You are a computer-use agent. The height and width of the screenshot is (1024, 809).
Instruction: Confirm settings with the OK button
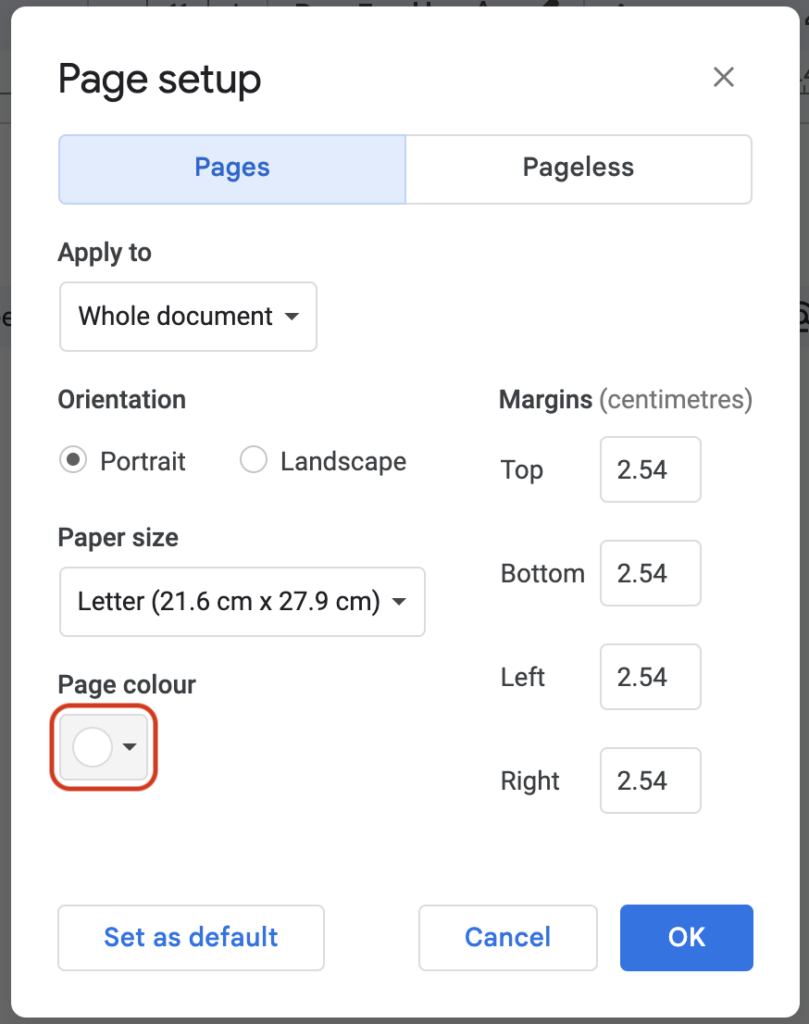click(x=686, y=937)
